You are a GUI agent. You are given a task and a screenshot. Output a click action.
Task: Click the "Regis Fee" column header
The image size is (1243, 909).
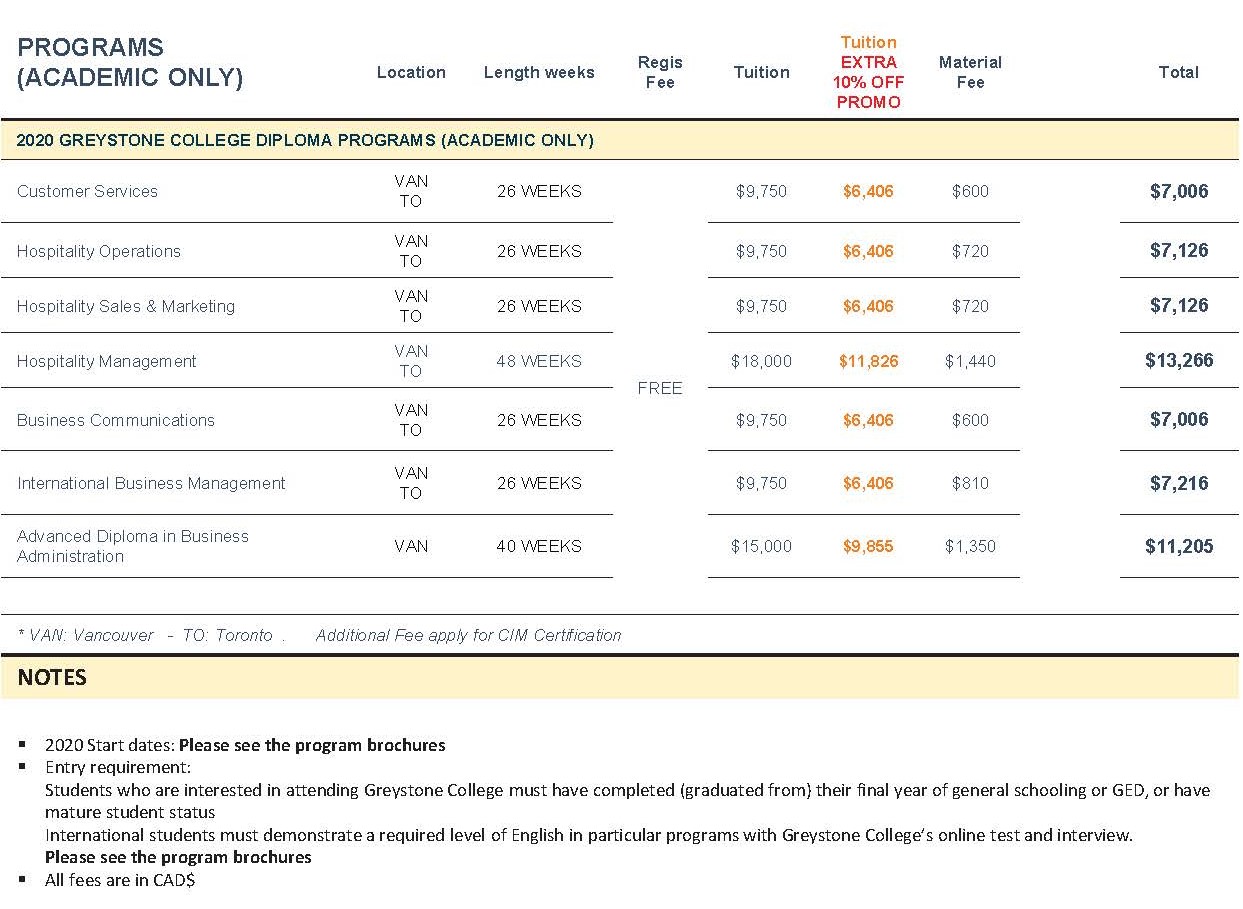click(660, 72)
